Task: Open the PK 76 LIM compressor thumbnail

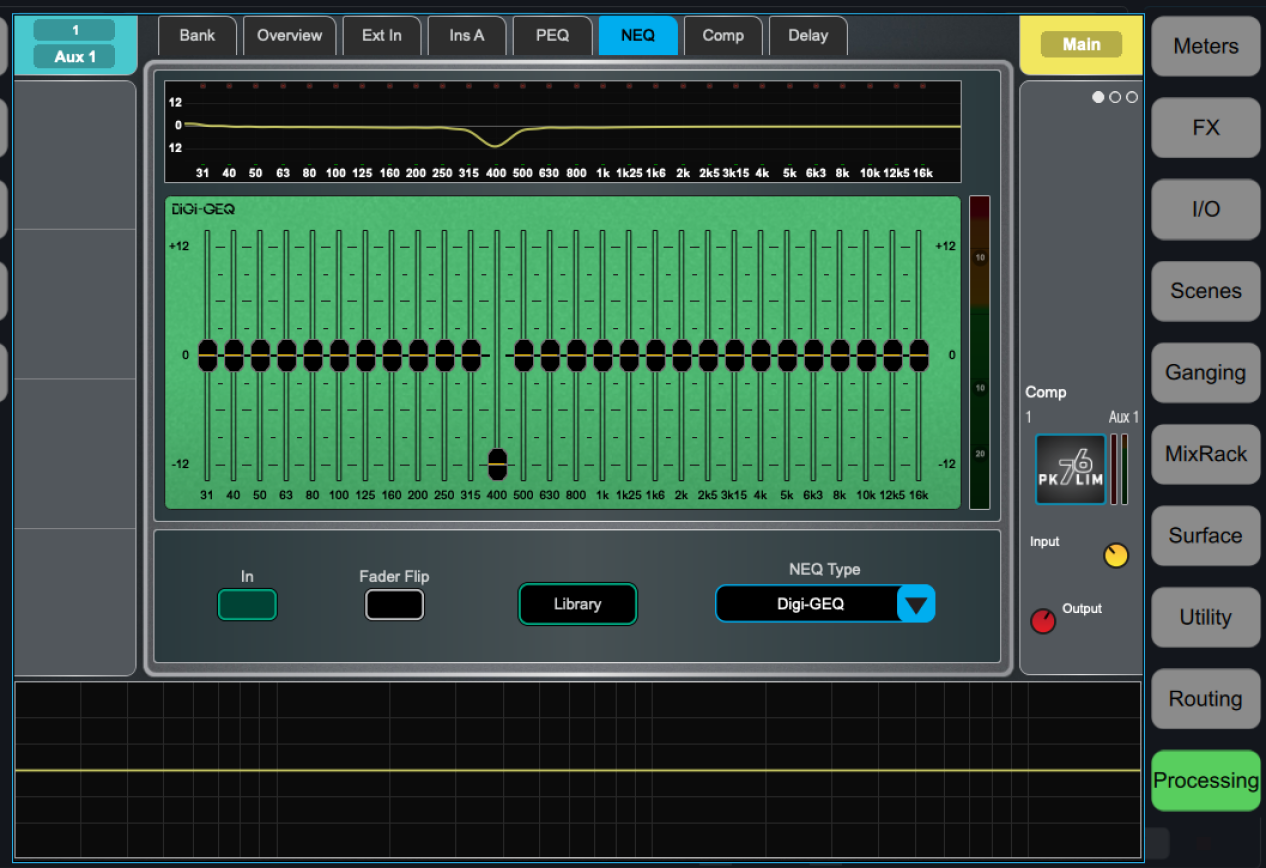Action: [1070, 469]
